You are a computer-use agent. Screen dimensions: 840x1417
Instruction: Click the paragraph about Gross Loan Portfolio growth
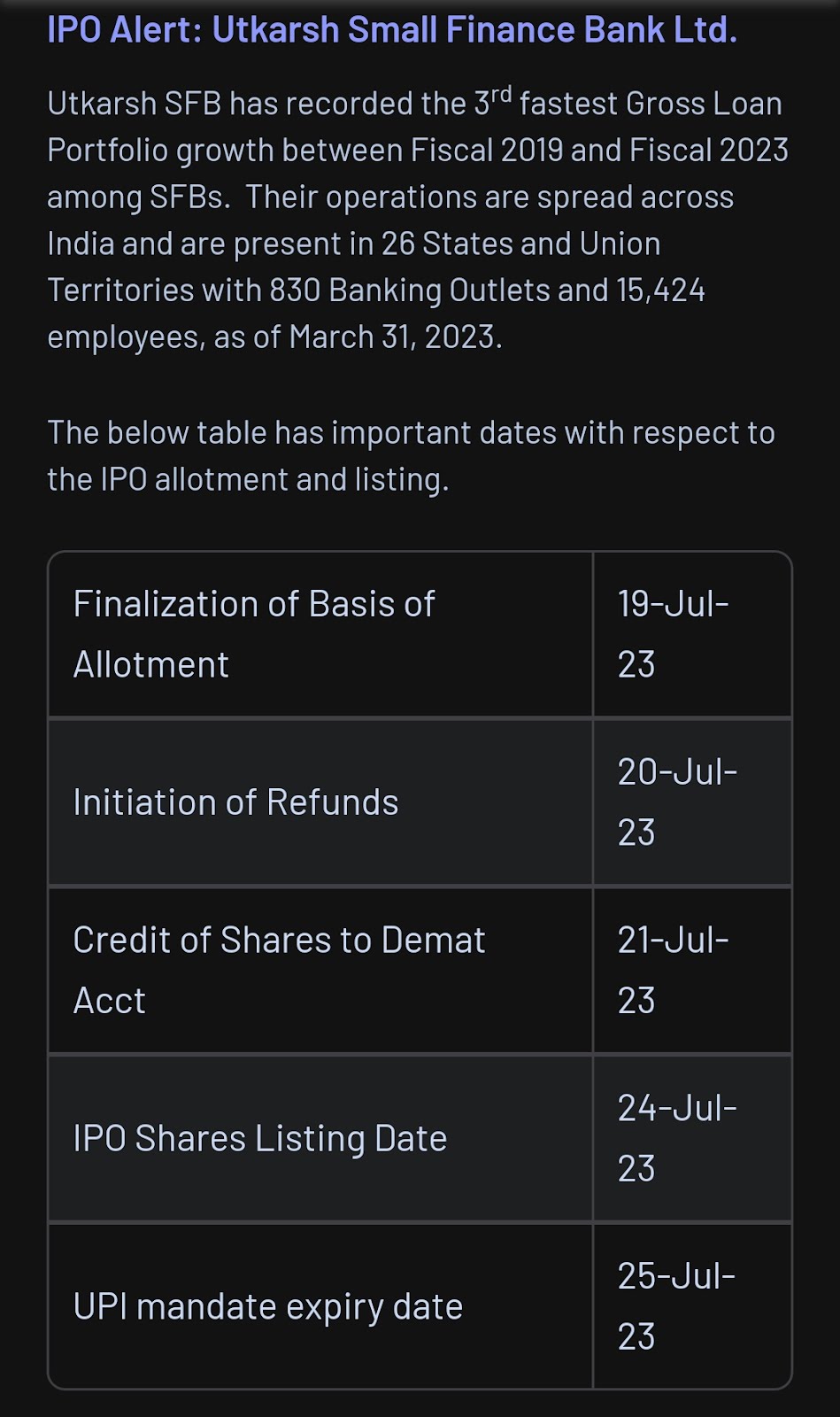418,220
